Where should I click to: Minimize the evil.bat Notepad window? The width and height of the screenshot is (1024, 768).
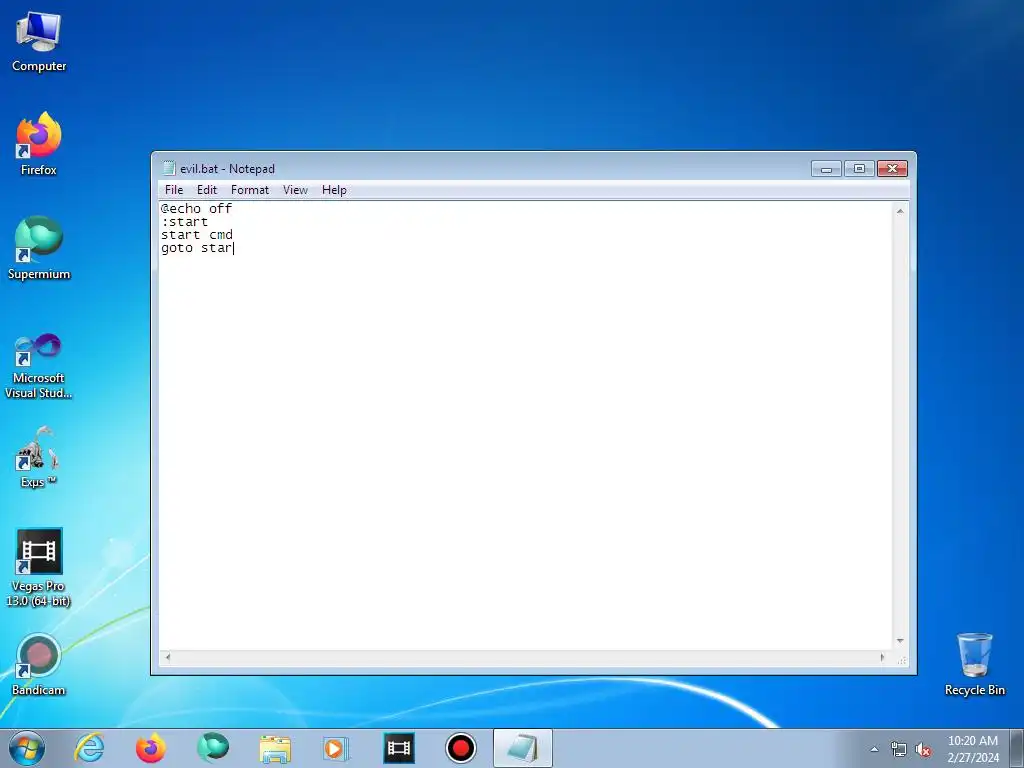coord(826,169)
